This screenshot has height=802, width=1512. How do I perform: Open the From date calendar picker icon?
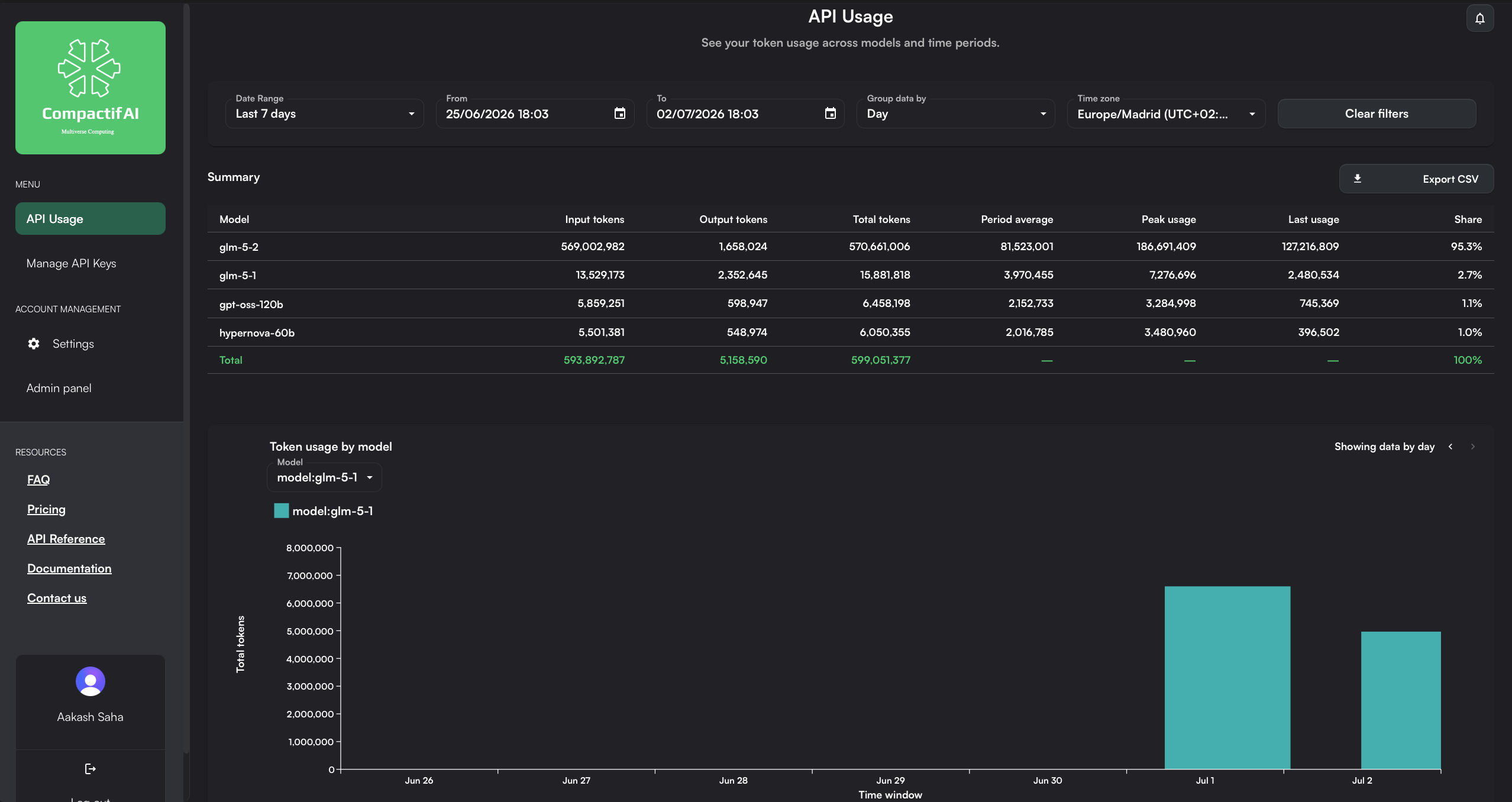tap(619, 114)
